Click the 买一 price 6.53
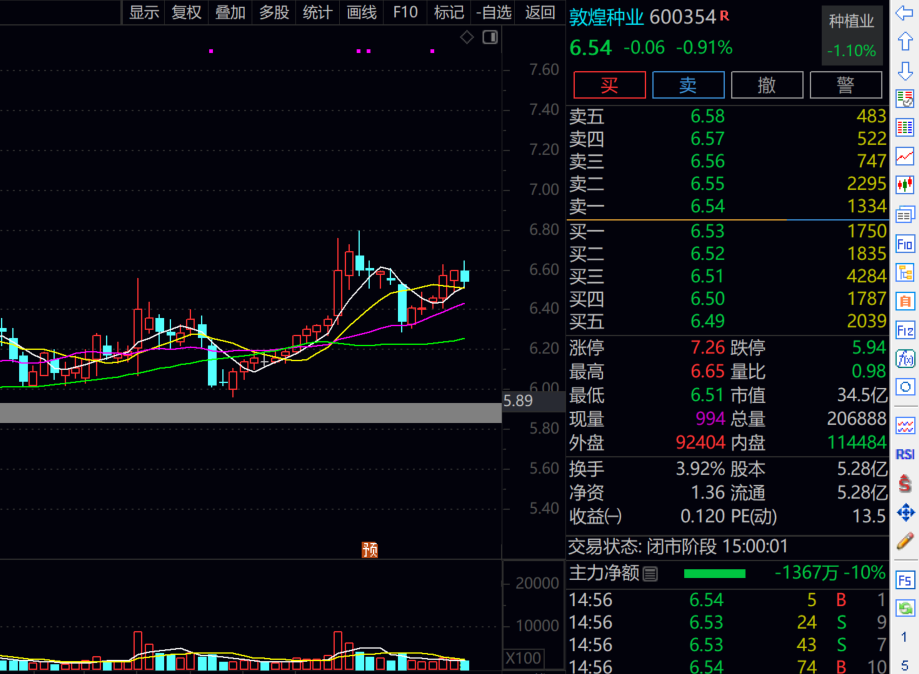 (x=707, y=231)
